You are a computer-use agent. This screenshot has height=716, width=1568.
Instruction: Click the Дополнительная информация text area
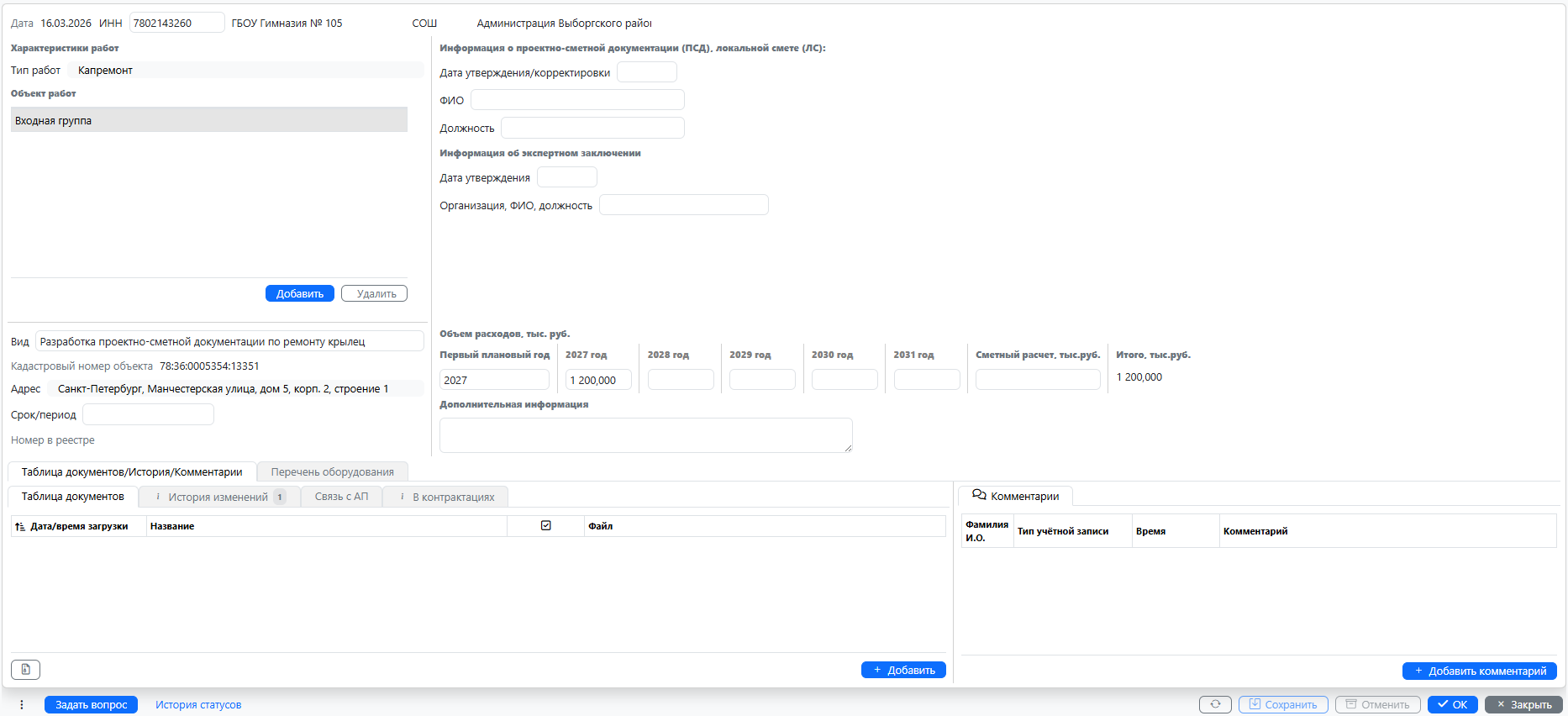click(645, 435)
